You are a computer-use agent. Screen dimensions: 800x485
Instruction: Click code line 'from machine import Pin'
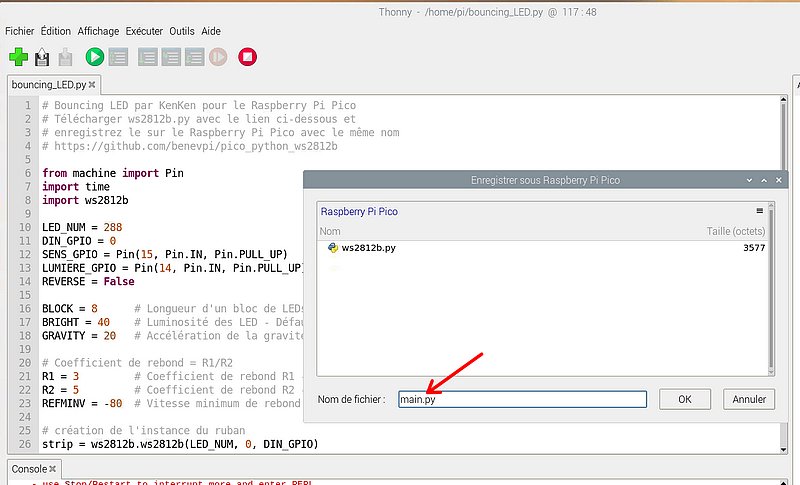click(x=113, y=173)
